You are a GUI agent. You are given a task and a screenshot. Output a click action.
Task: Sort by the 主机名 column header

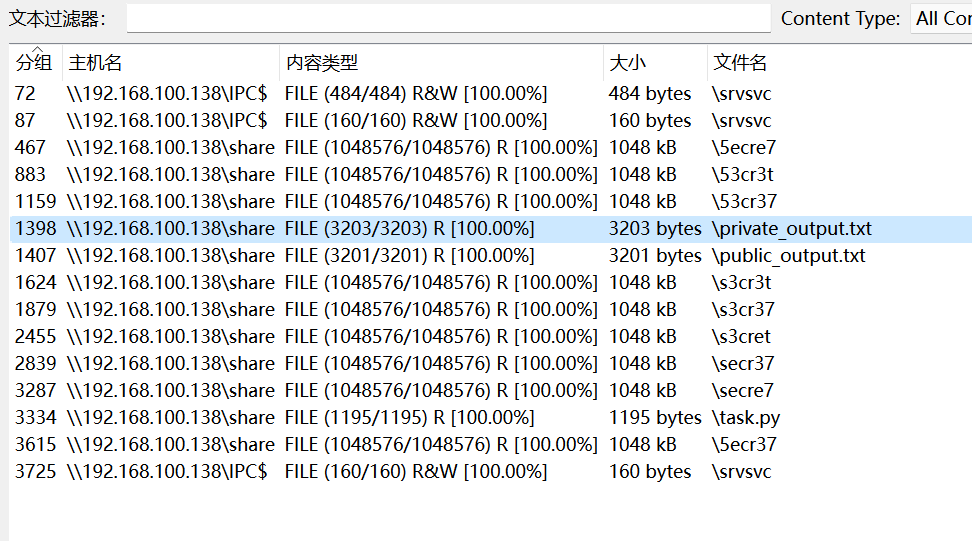95,63
